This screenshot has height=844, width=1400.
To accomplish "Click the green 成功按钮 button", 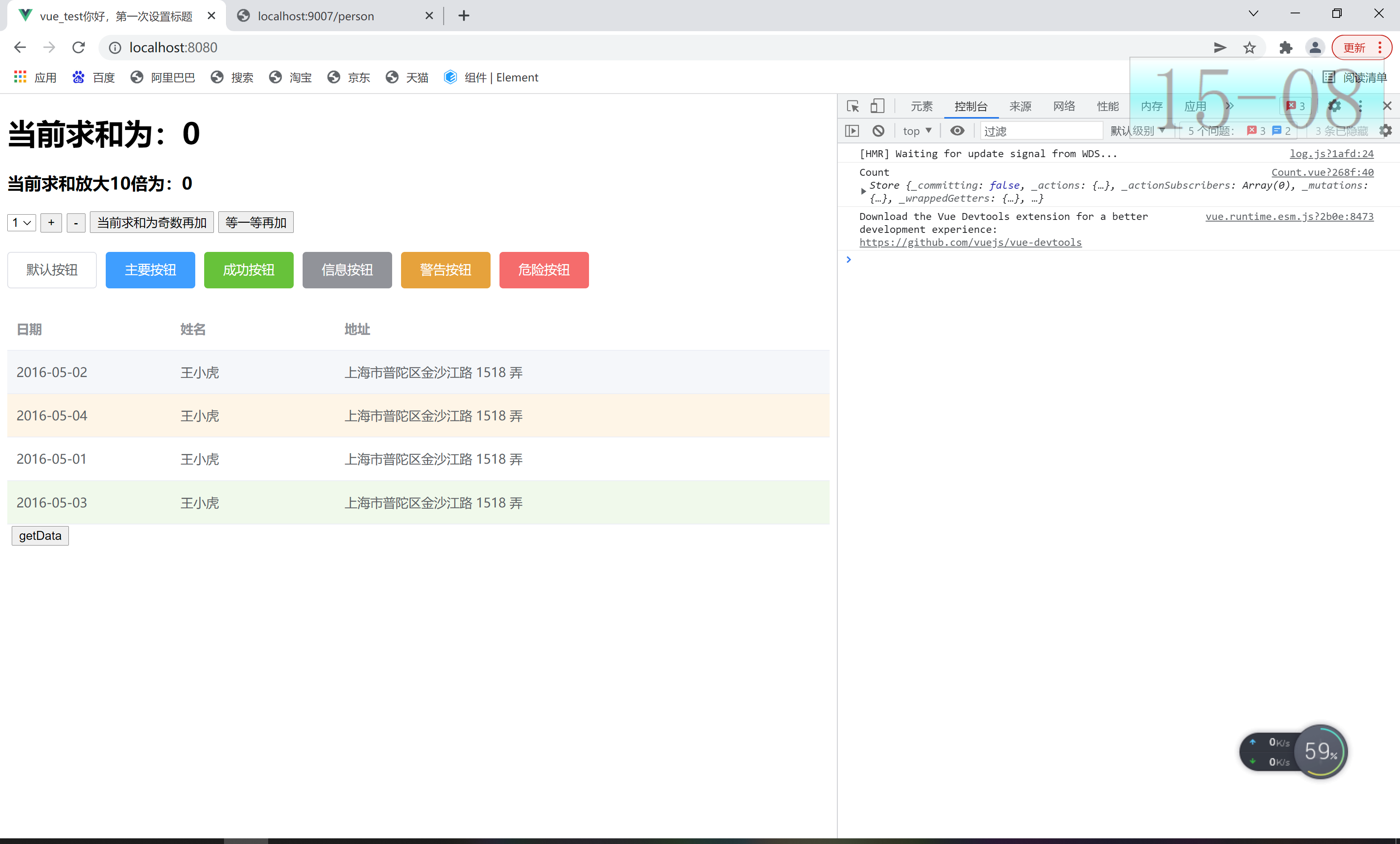I will (x=249, y=270).
